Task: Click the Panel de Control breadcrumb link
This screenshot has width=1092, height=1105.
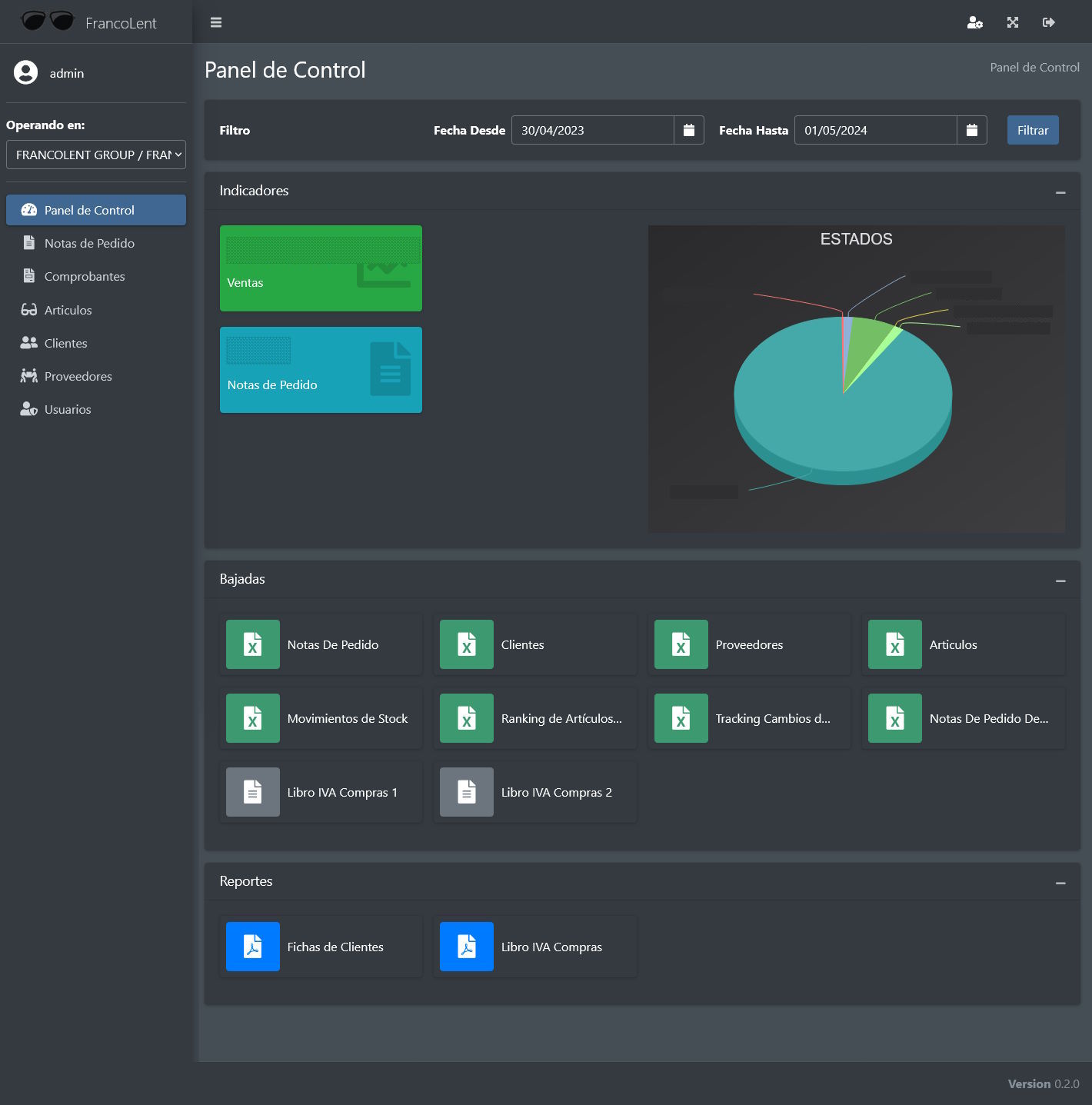Action: [1034, 68]
